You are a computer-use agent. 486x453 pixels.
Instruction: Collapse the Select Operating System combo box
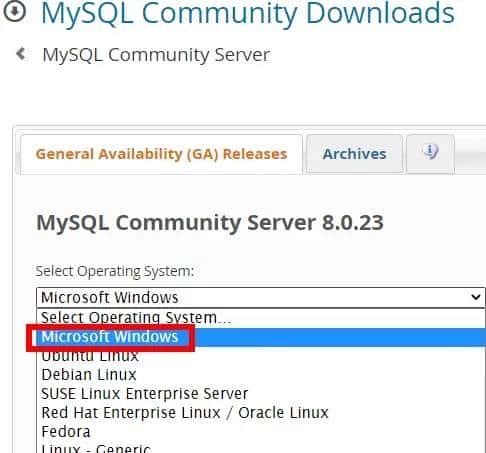[261, 297]
